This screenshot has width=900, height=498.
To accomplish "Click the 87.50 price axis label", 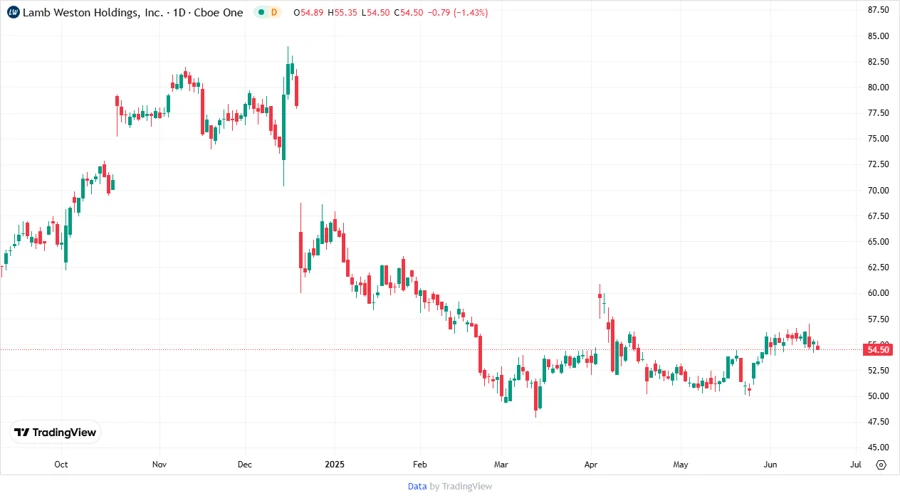I will (x=878, y=10).
